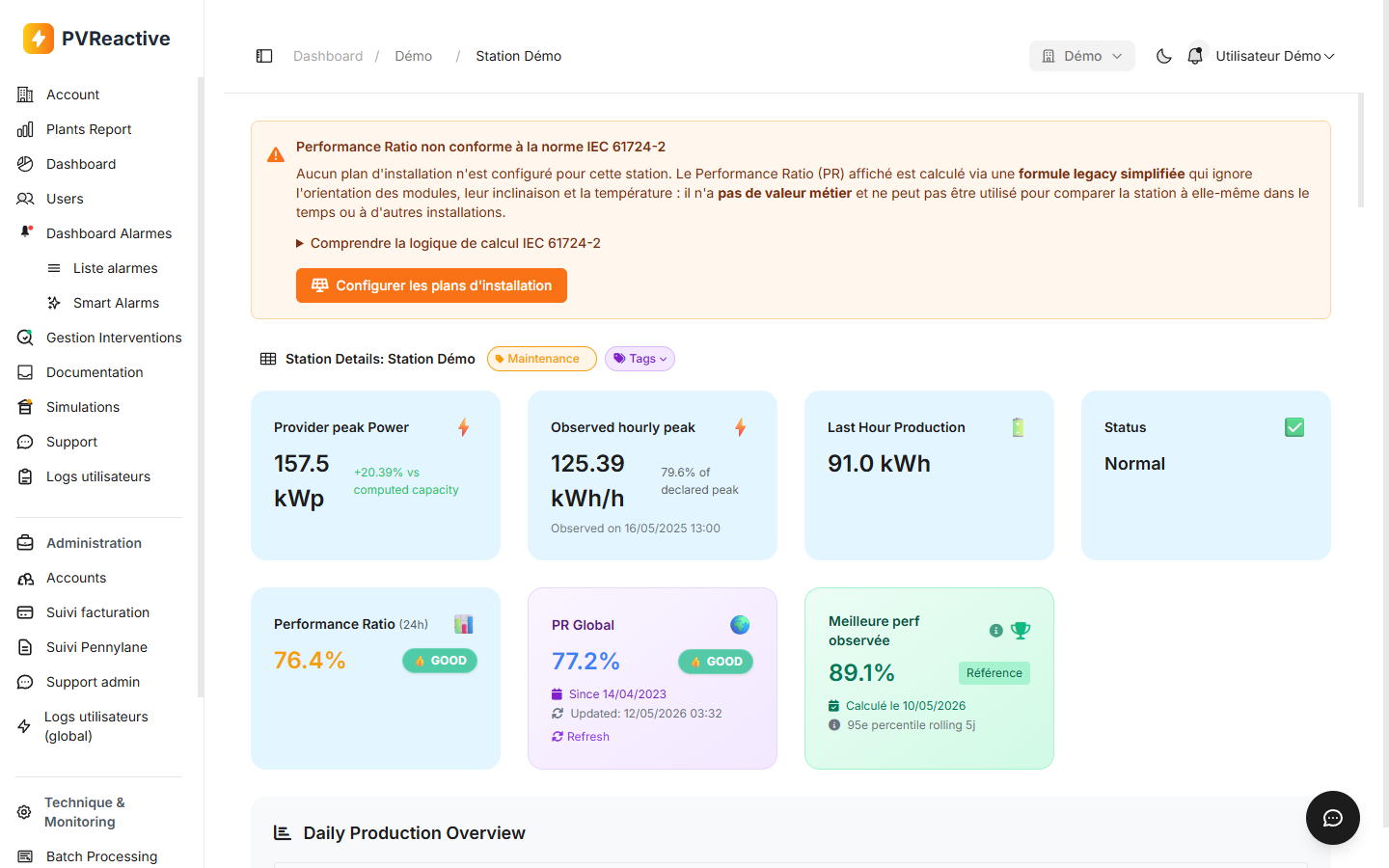Click the Administration briefcase icon
The width and height of the screenshot is (1389, 868).
[x=25, y=543]
